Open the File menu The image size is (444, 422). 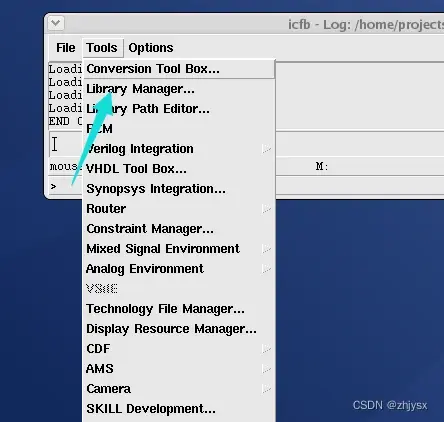(x=65, y=48)
